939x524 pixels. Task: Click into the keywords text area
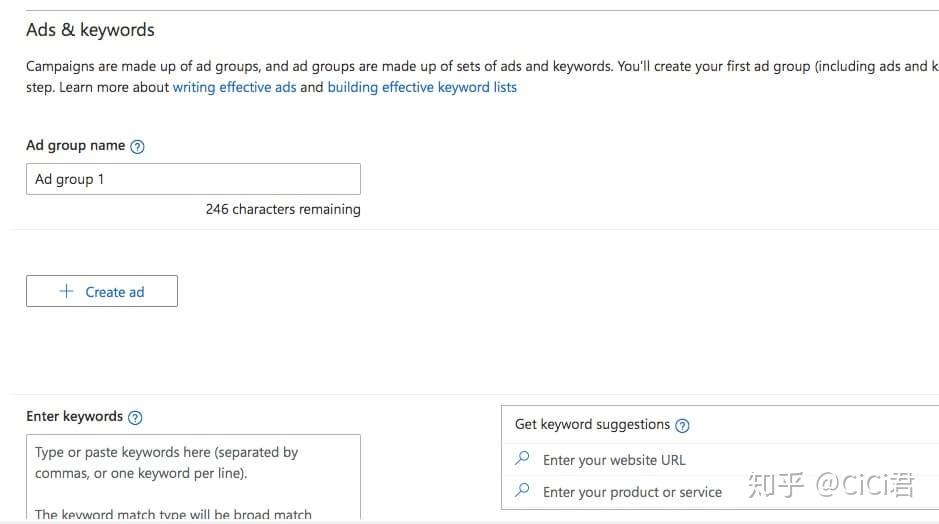click(x=193, y=478)
